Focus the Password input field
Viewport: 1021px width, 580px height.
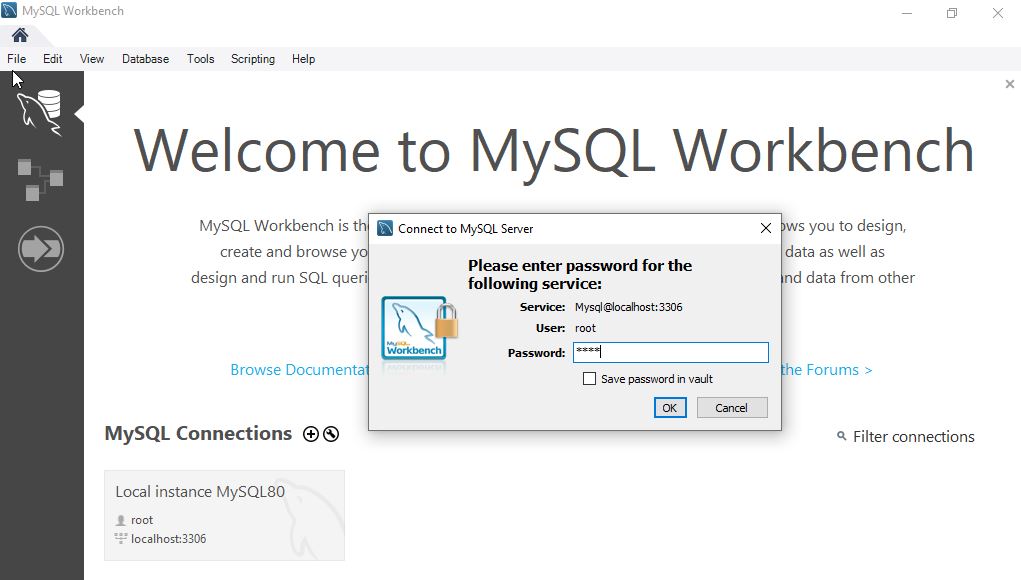pos(670,352)
